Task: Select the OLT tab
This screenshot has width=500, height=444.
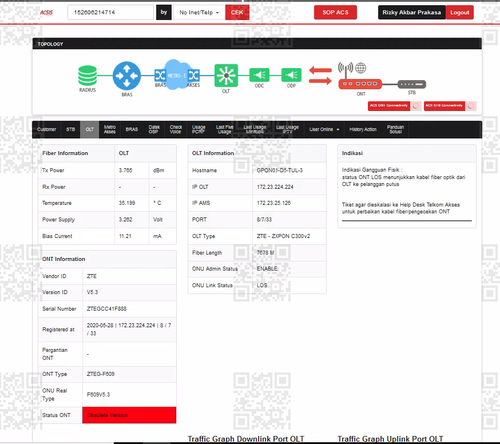Action: 89,129
